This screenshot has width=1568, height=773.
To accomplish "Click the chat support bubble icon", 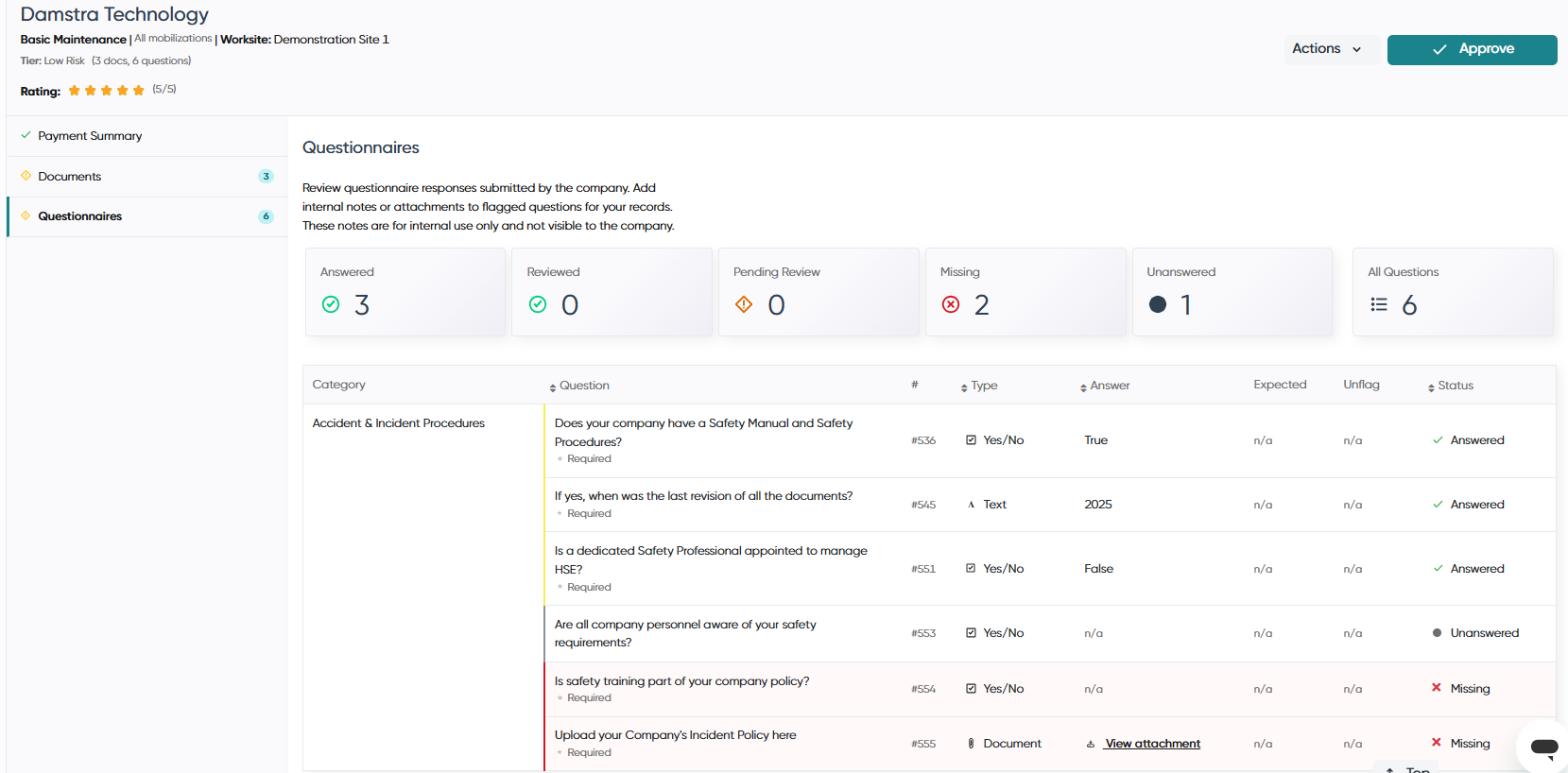I will coord(1544,747).
